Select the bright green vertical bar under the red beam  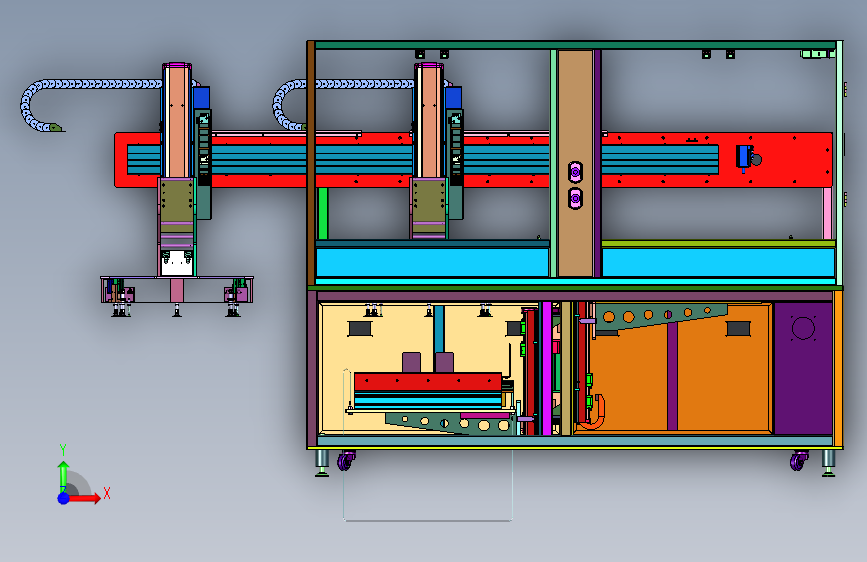323,214
